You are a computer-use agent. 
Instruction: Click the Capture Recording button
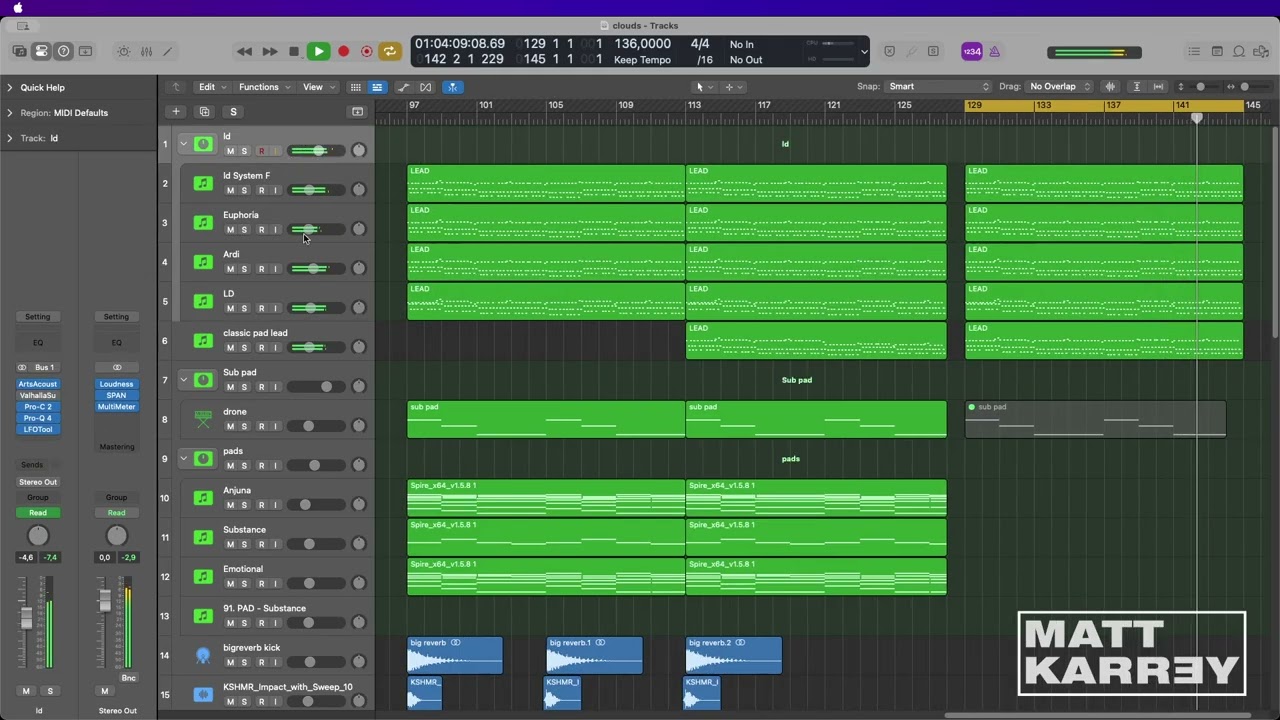click(367, 51)
